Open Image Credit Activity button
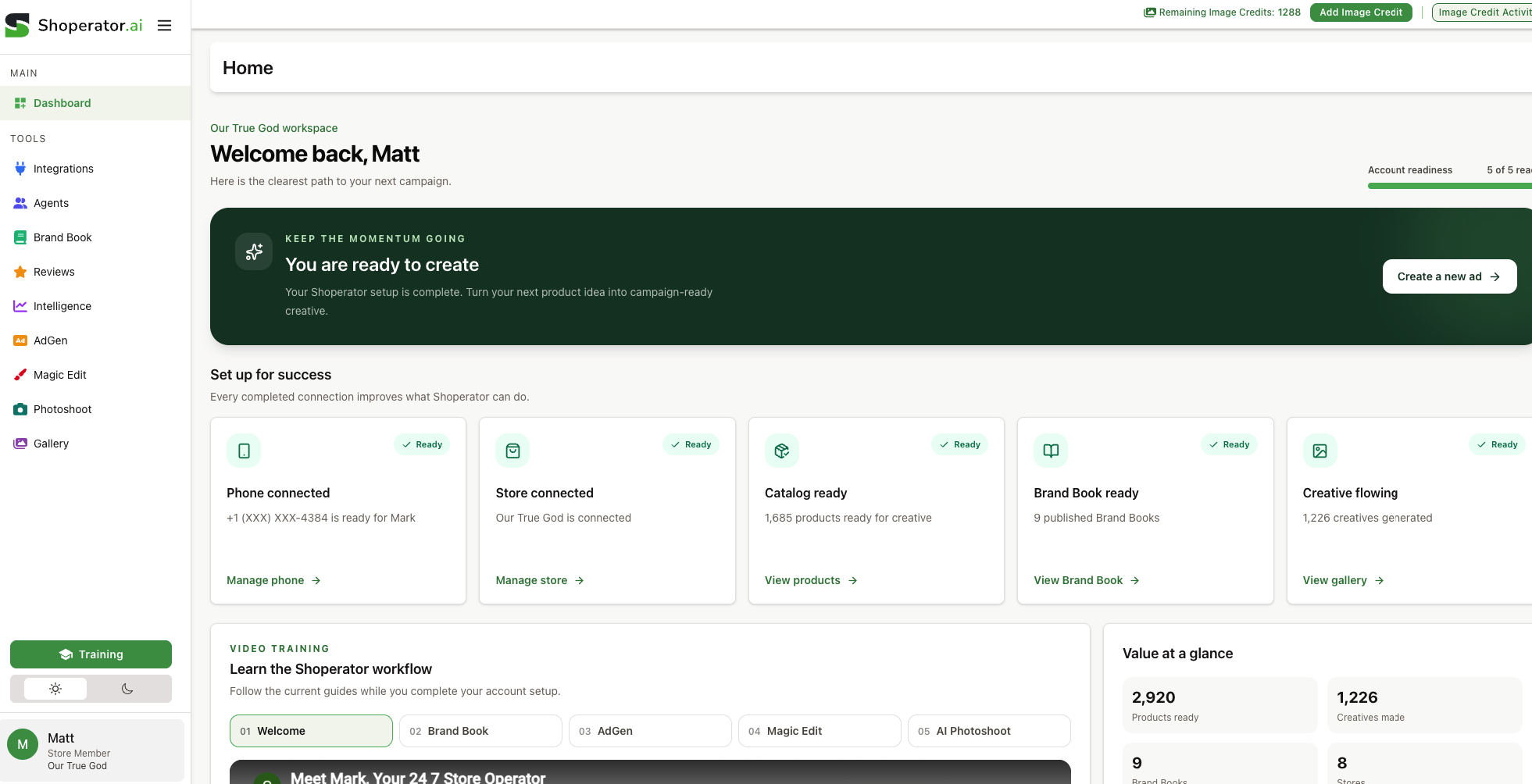This screenshot has height=784, width=1532. (1482, 12)
